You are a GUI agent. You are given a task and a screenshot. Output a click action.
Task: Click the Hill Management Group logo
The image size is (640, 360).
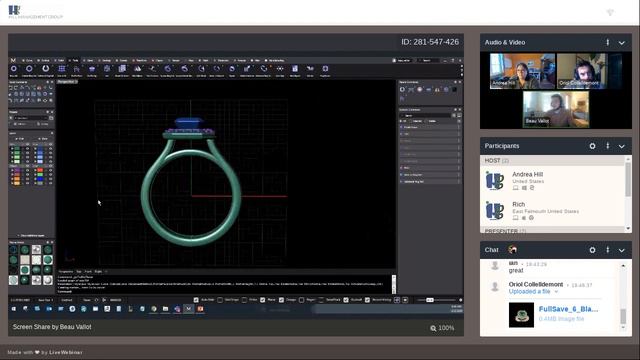(35, 12)
